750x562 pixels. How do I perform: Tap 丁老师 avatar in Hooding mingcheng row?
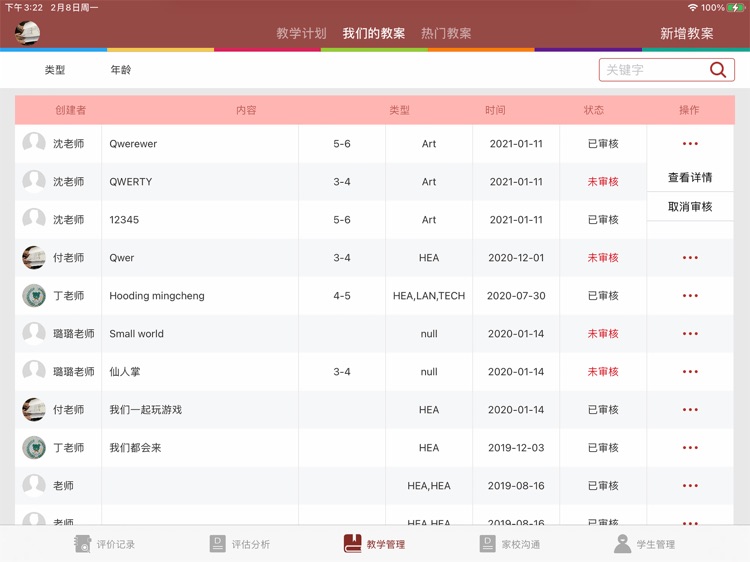tap(34, 296)
